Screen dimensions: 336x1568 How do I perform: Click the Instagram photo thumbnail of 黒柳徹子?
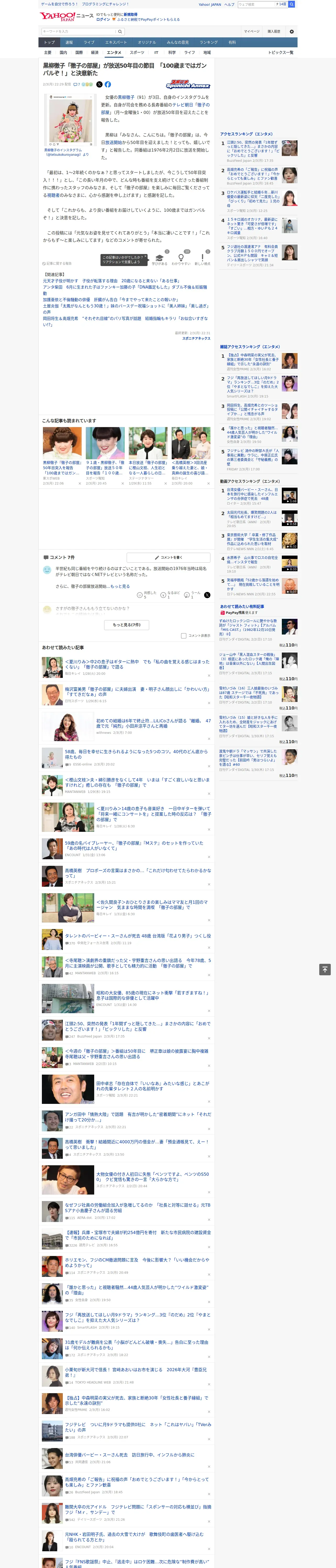pyautogui.click(x=70, y=119)
